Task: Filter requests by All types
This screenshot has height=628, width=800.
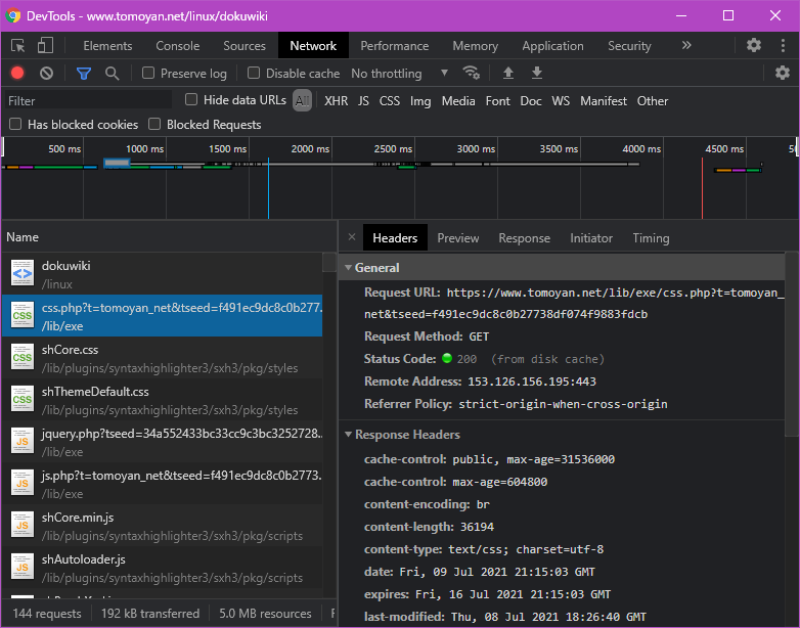Action: point(302,101)
